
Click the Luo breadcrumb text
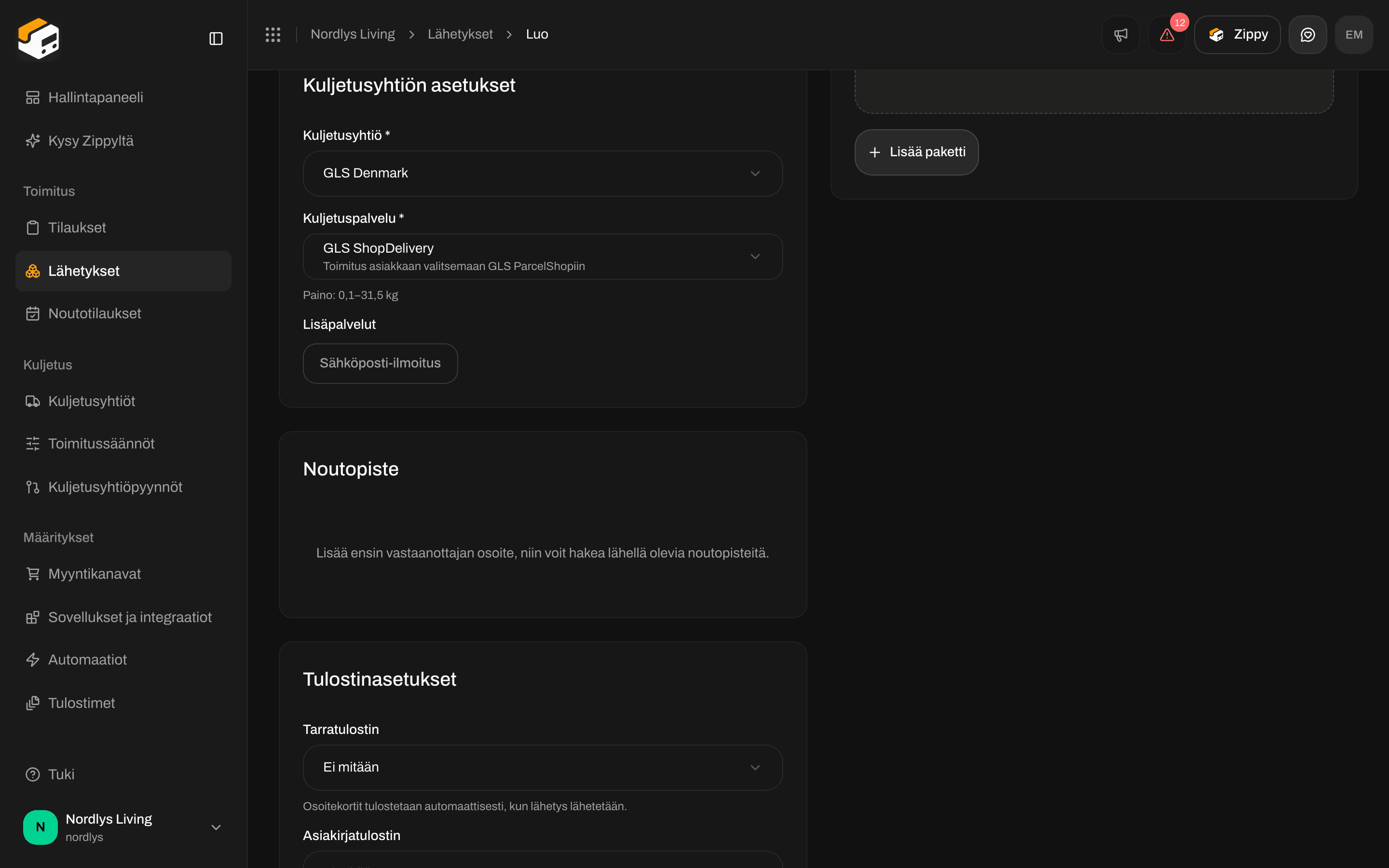[537, 34]
